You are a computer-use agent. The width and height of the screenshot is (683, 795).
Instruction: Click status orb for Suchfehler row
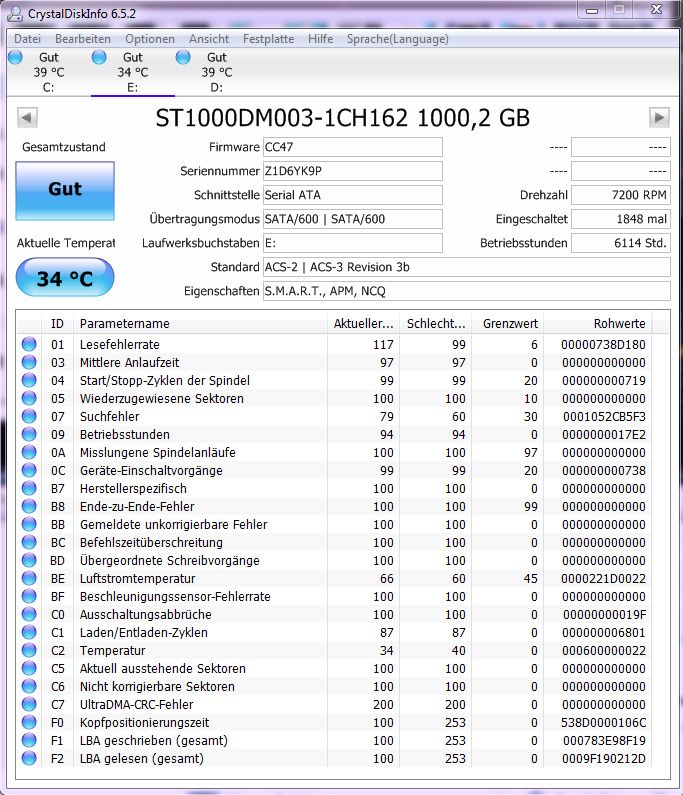pos(28,416)
